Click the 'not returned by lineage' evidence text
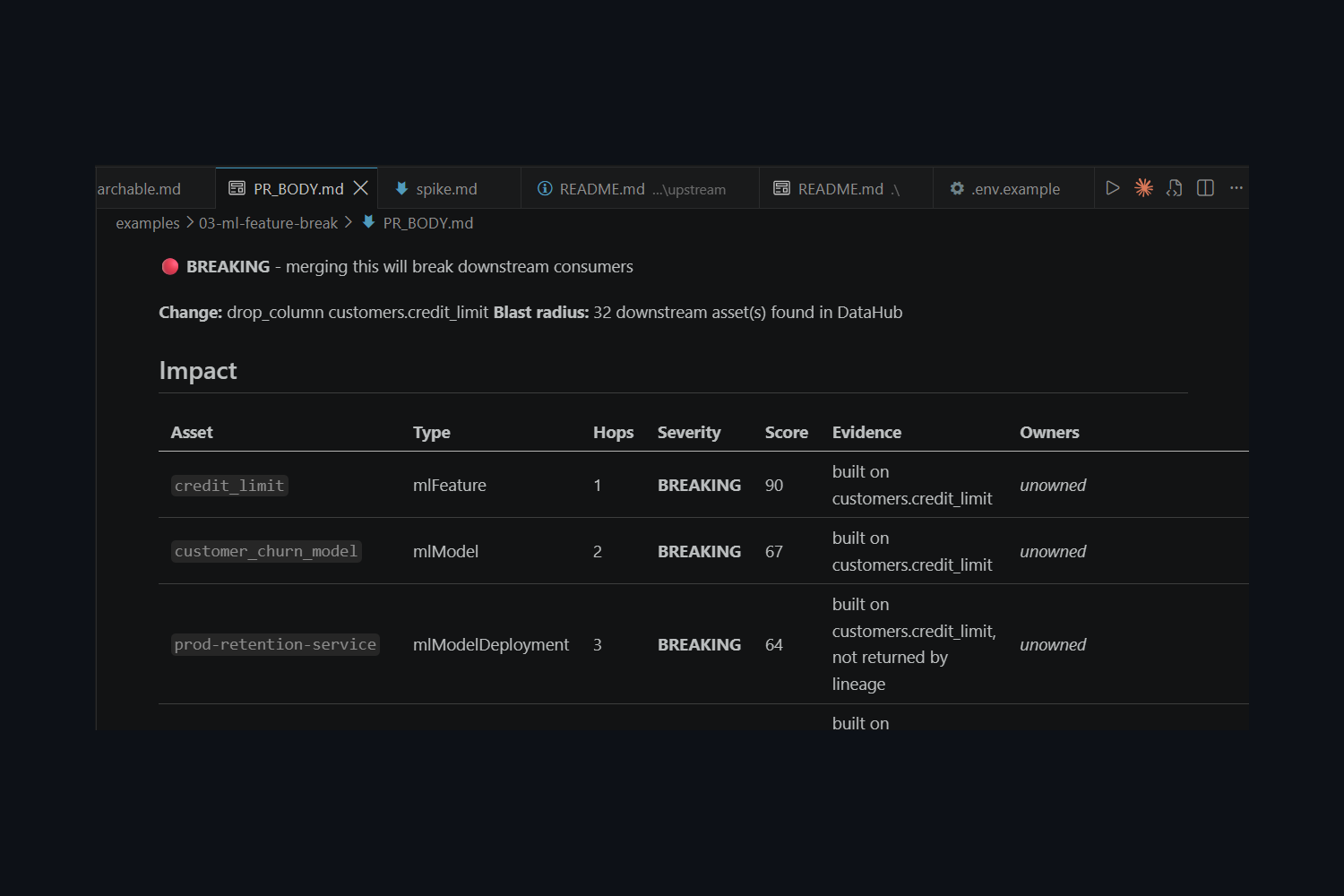 (890, 671)
